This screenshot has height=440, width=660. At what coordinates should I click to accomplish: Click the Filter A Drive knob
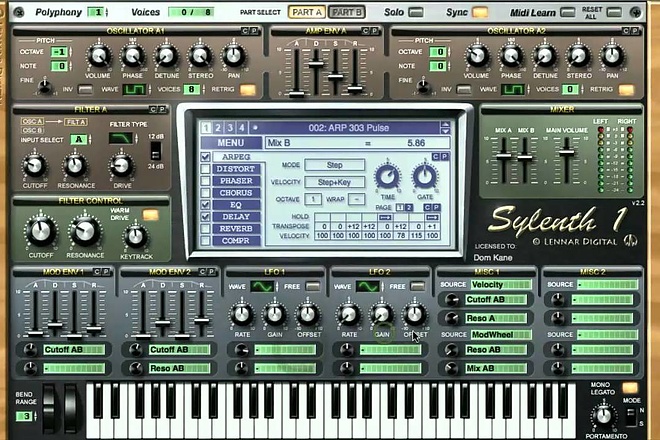coord(122,166)
